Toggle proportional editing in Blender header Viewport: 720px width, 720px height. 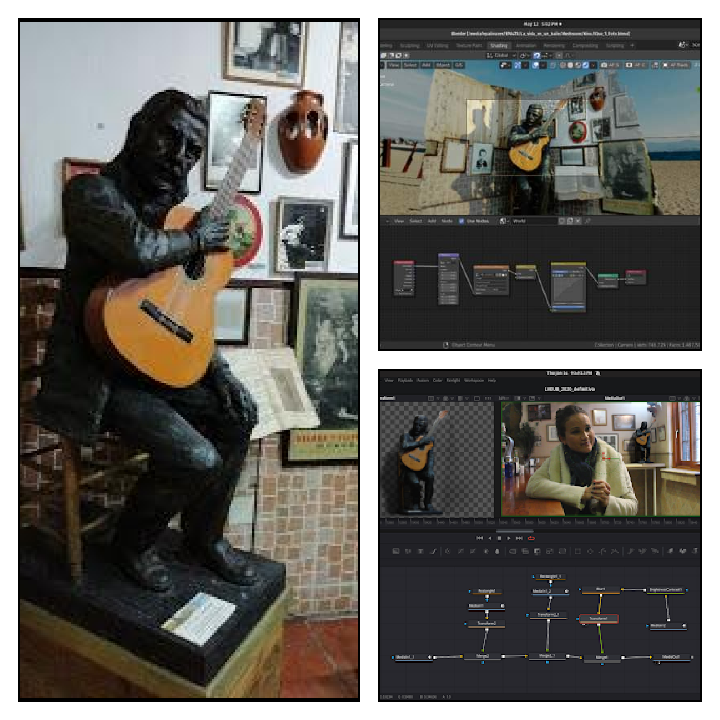(559, 56)
